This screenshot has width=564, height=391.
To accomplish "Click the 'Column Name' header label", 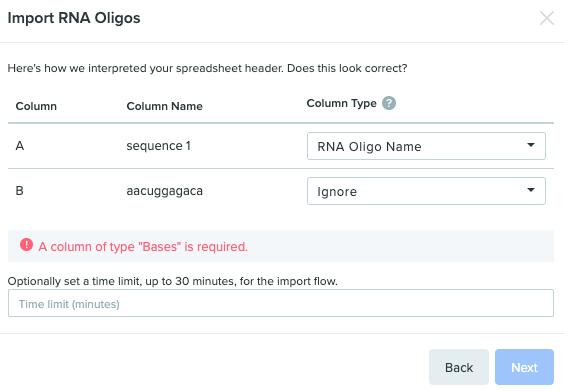I will 164,106.
